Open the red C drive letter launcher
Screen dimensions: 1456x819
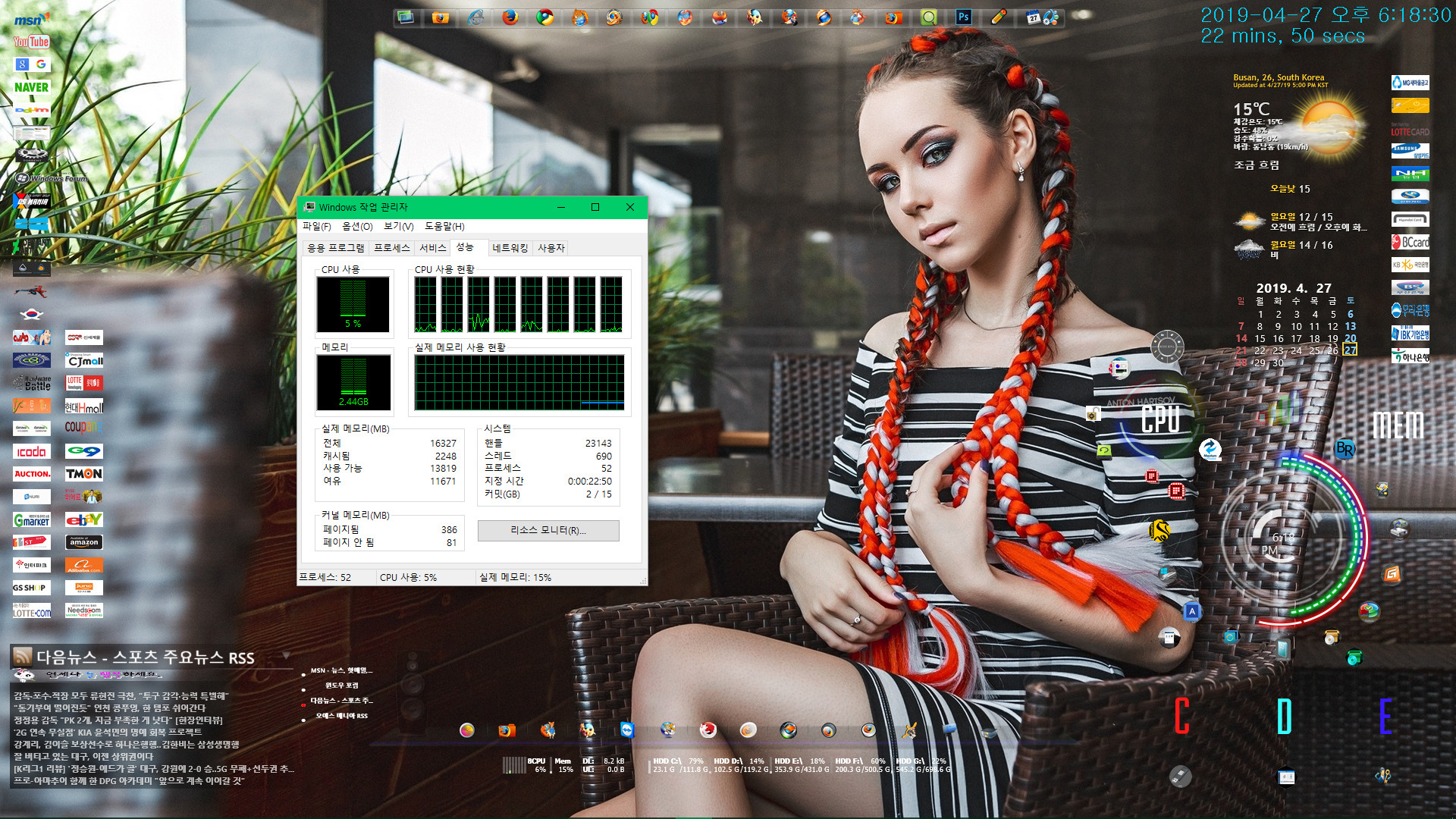tap(1181, 716)
